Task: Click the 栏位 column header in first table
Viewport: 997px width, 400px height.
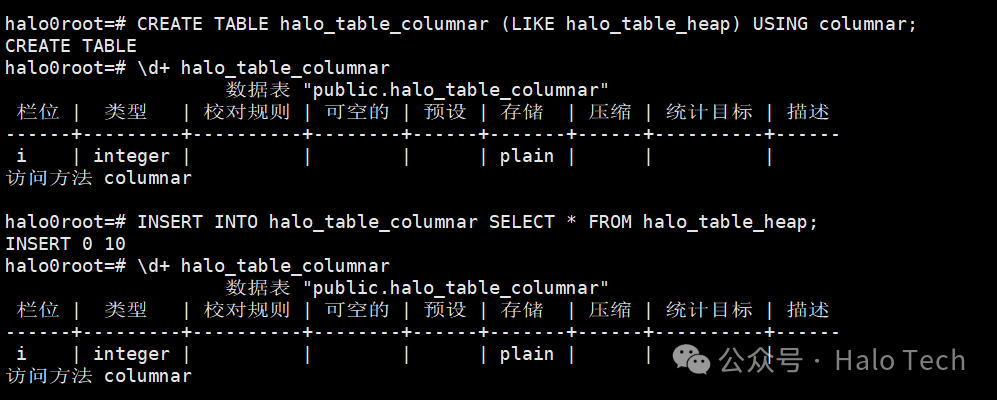Action: pos(38,112)
